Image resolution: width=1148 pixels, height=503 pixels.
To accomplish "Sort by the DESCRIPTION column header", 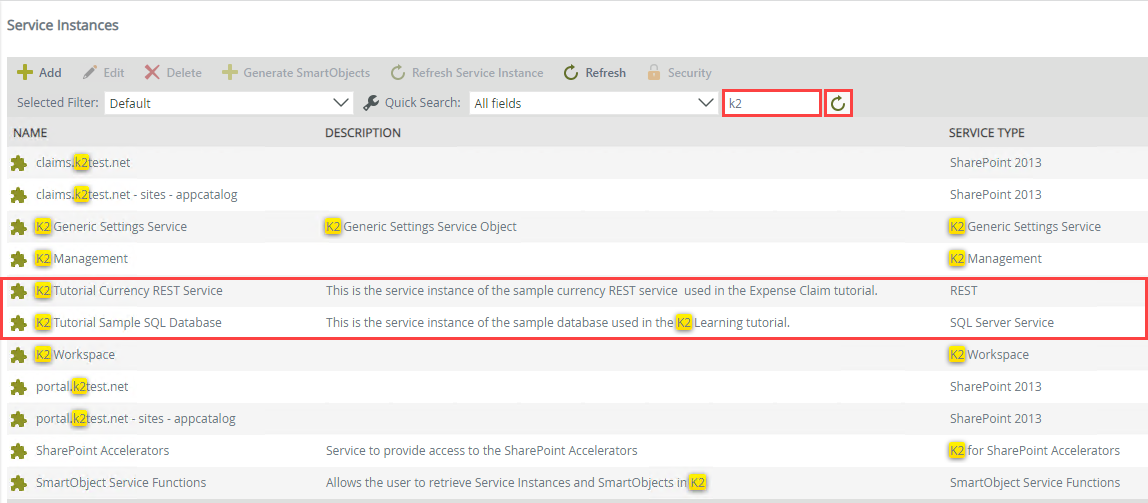I will pyautogui.click(x=363, y=133).
